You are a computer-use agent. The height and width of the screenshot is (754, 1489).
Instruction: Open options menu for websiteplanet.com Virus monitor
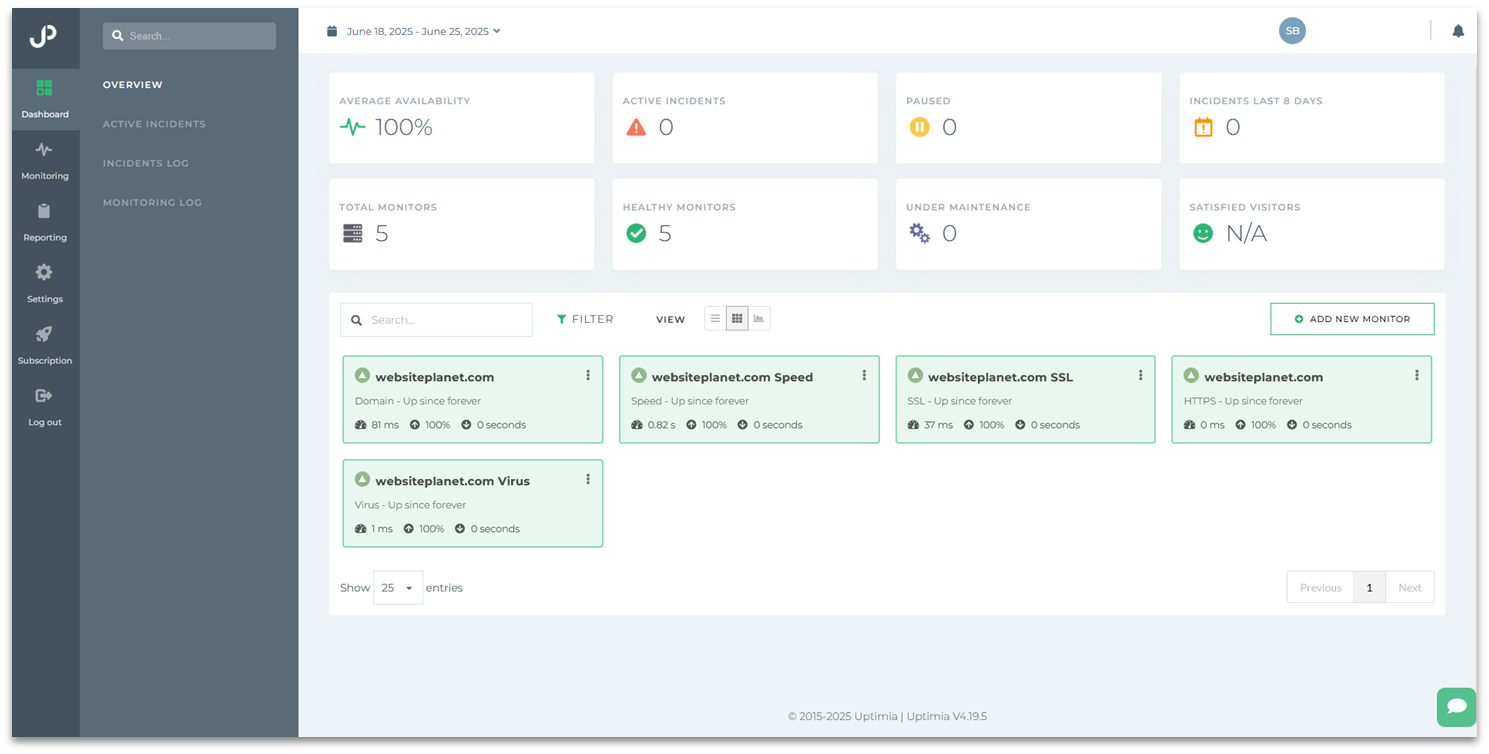point(588,478)
